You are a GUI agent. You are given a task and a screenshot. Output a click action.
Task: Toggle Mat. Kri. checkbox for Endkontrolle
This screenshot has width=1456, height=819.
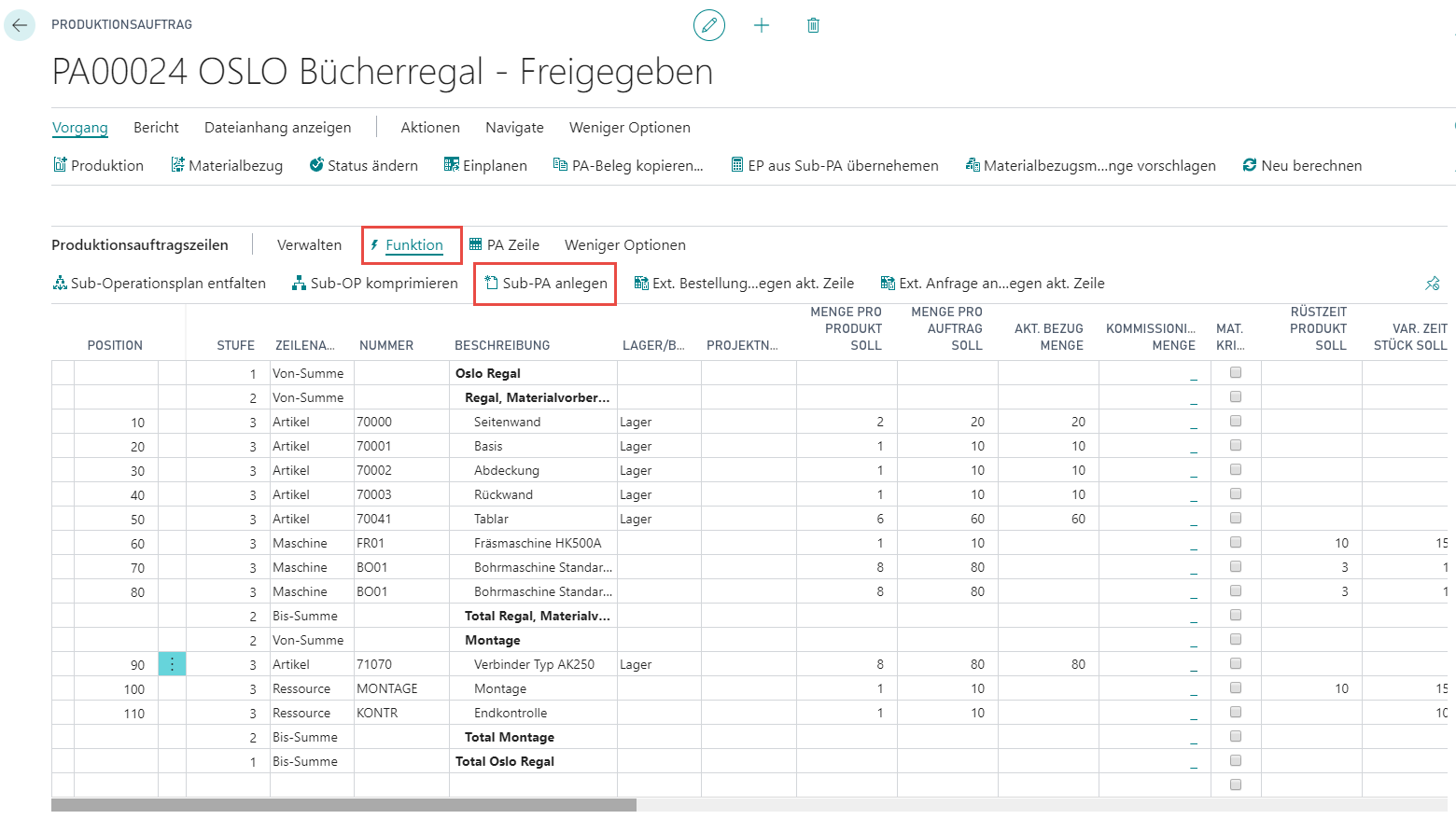(1236, 712)
